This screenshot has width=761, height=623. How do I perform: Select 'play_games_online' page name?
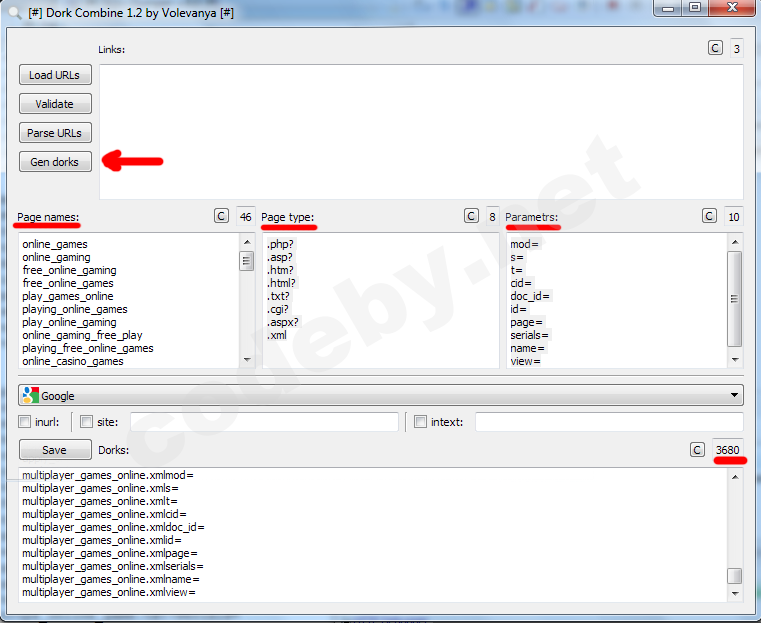pos(67,296)
